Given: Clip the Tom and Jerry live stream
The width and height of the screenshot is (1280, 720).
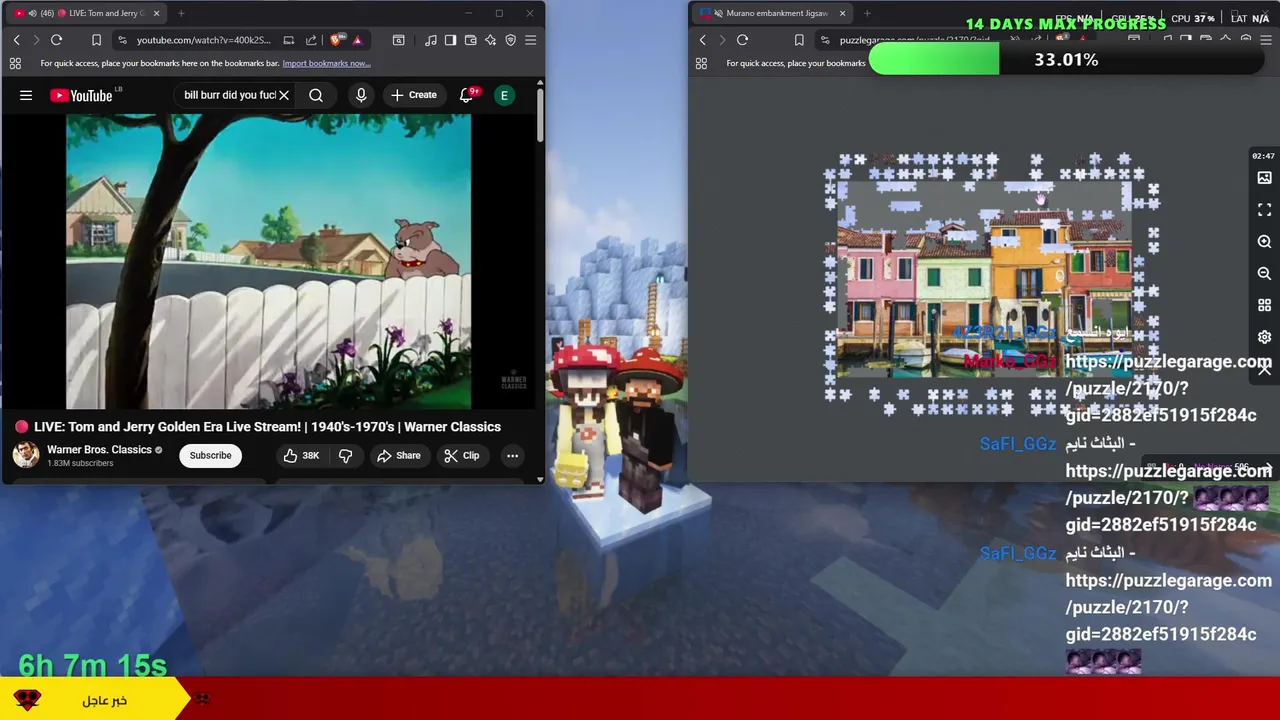Looking at the screenshot, I should [x=461, y=455].
